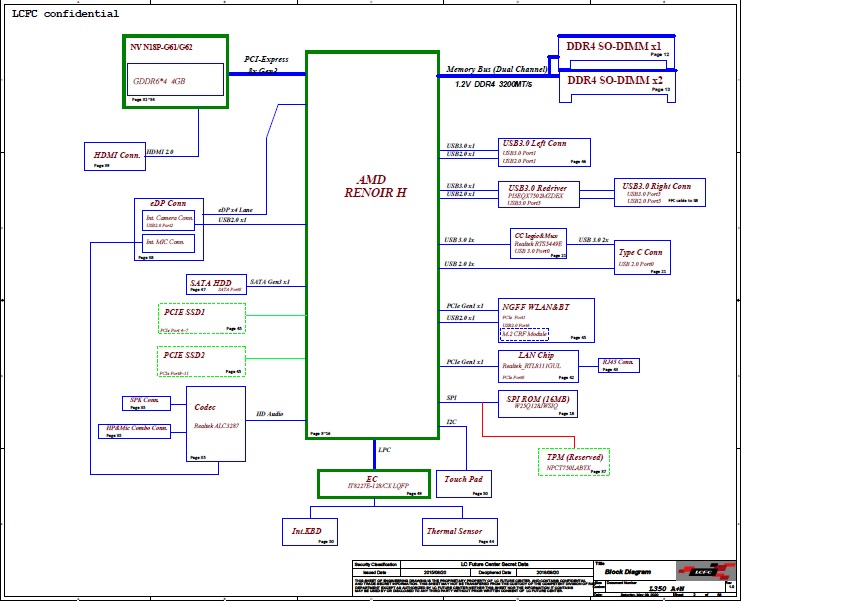Select the EC block label
The image size is (851, 601).
(x=372, y=479)
